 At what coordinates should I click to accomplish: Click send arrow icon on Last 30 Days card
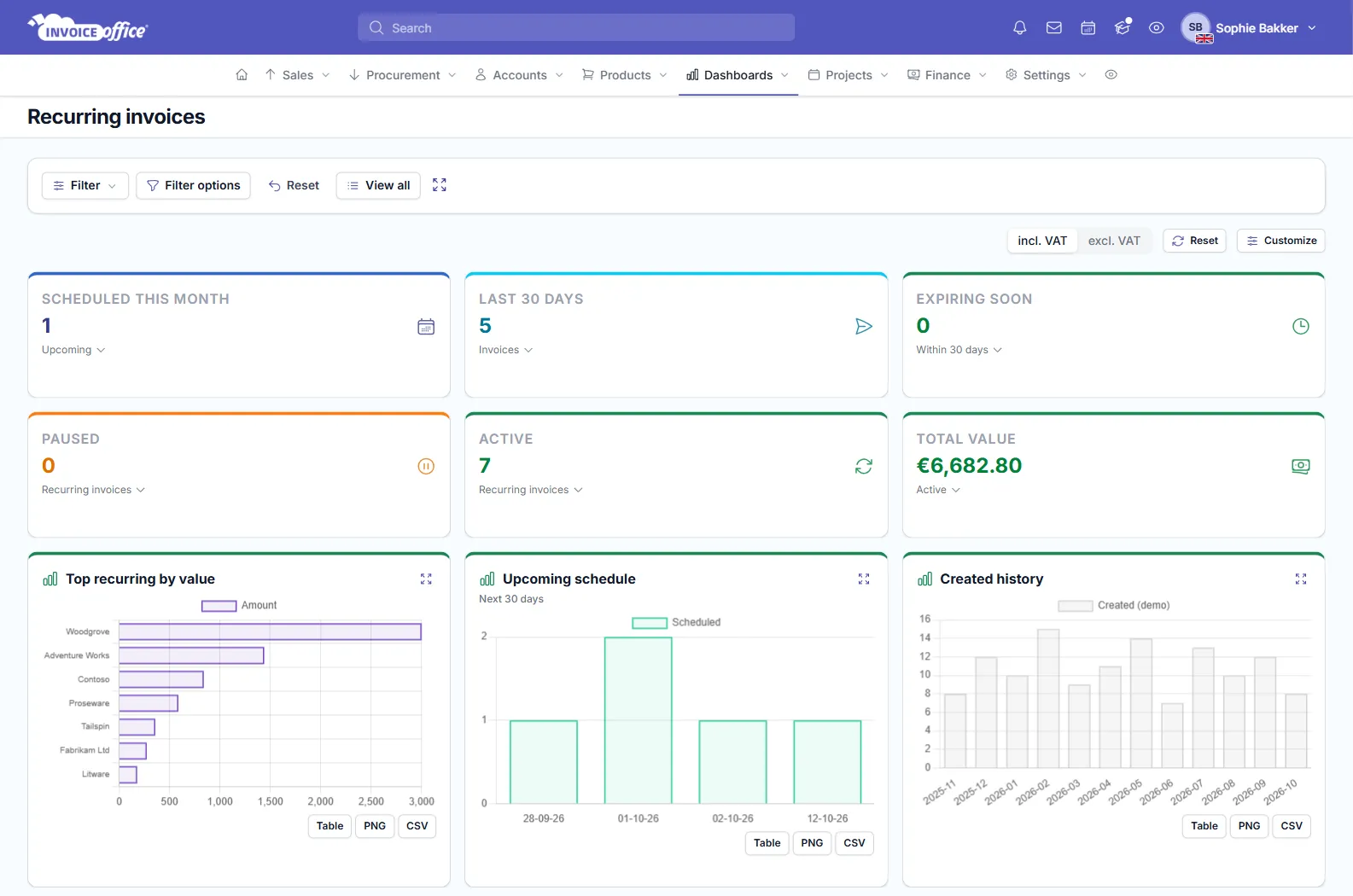pyautogui.click(x=864, y=326)
